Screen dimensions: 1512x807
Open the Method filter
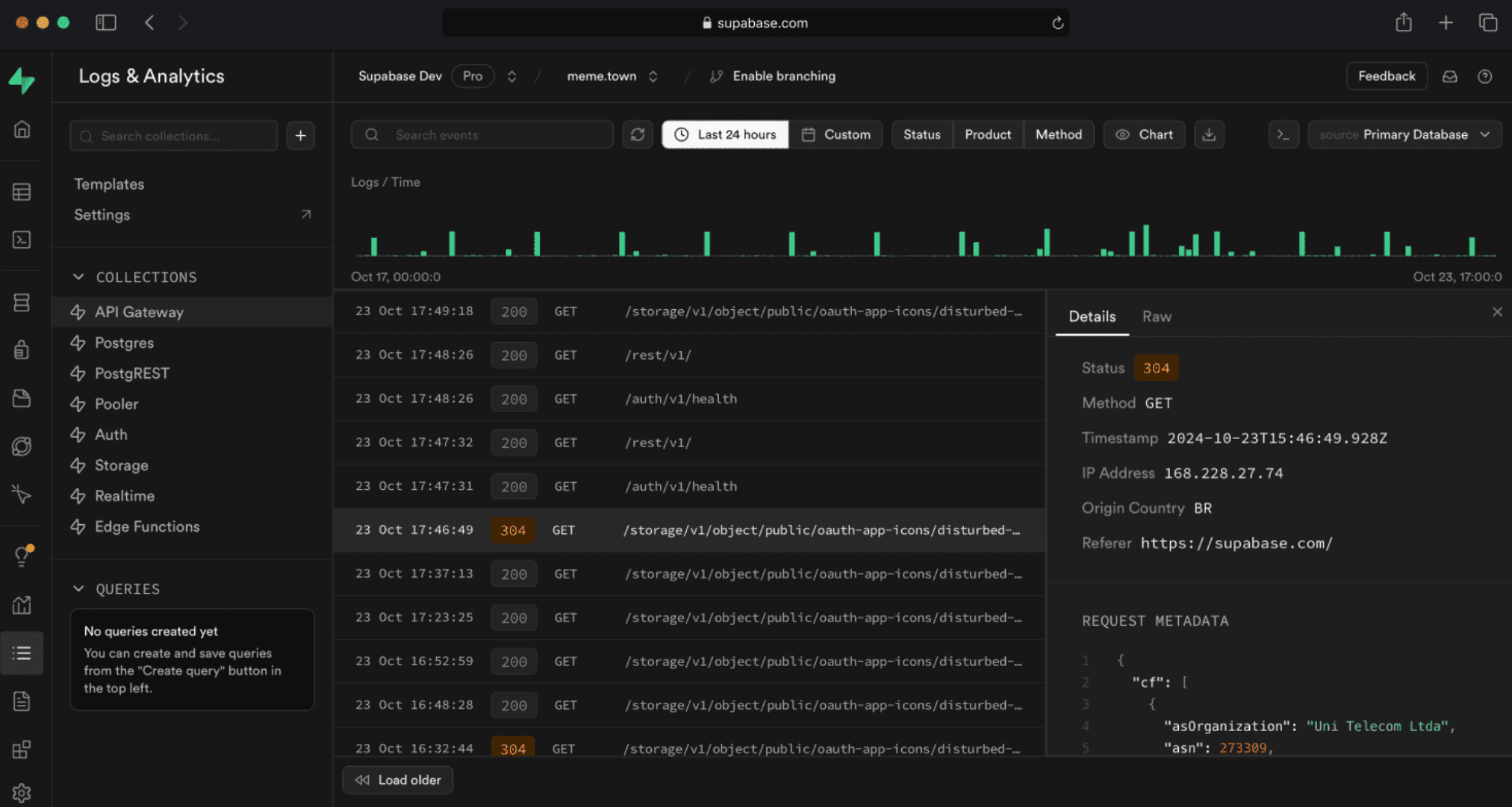pyautogui.click(x=1059, y=135)
